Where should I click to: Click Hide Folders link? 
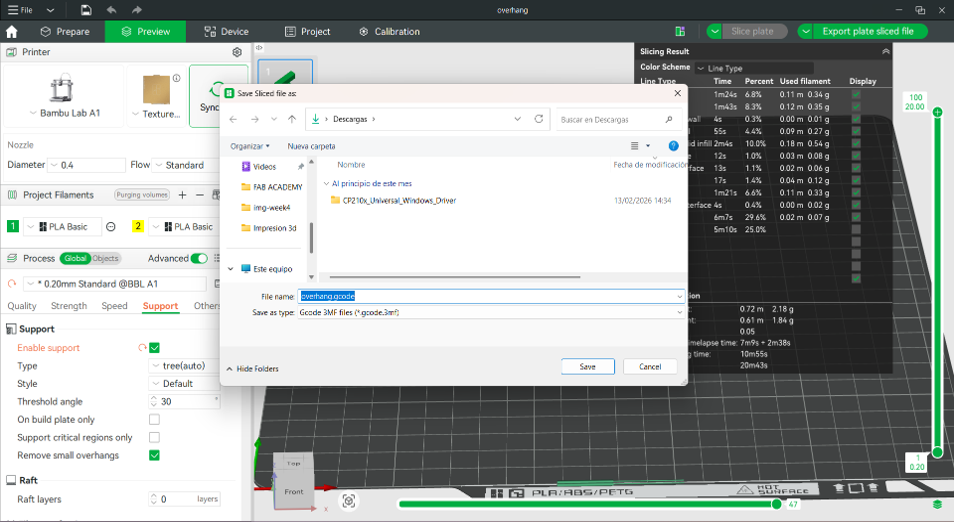pyautogui.click(x=252, y=369)
